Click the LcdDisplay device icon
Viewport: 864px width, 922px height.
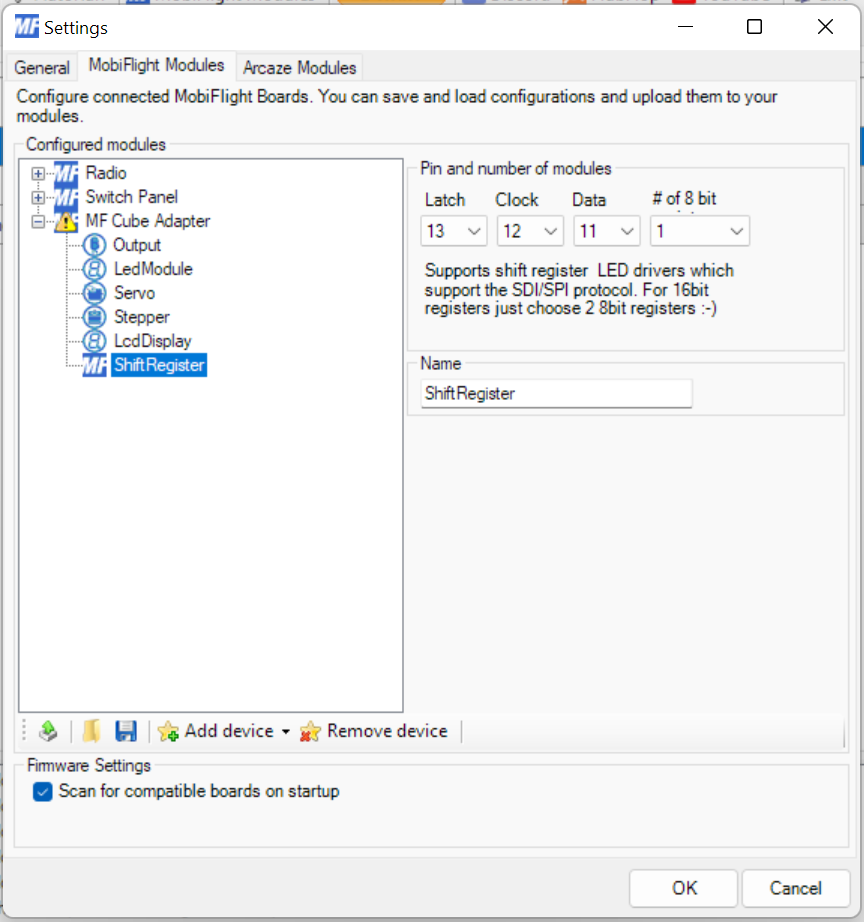(x=94, y=341)
